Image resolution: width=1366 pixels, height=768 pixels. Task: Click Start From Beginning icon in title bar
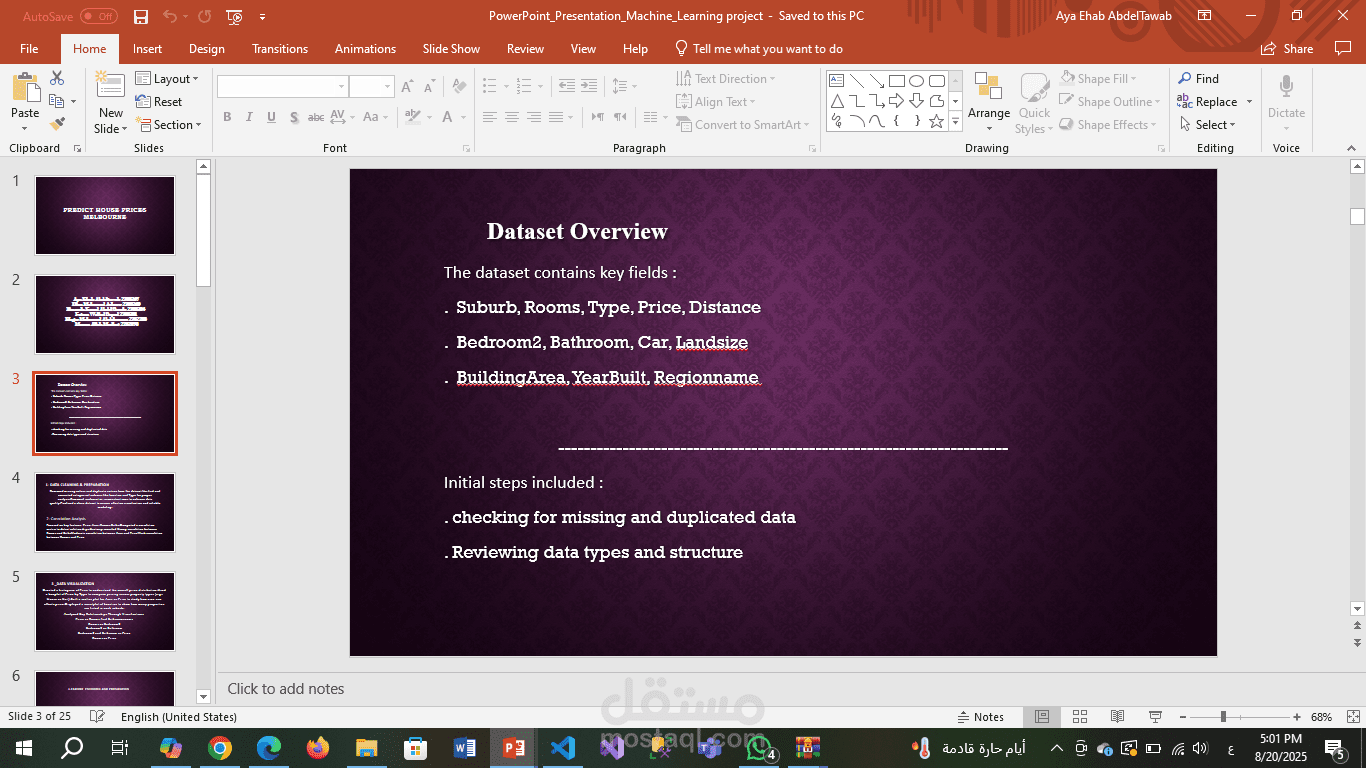[235, 17]
